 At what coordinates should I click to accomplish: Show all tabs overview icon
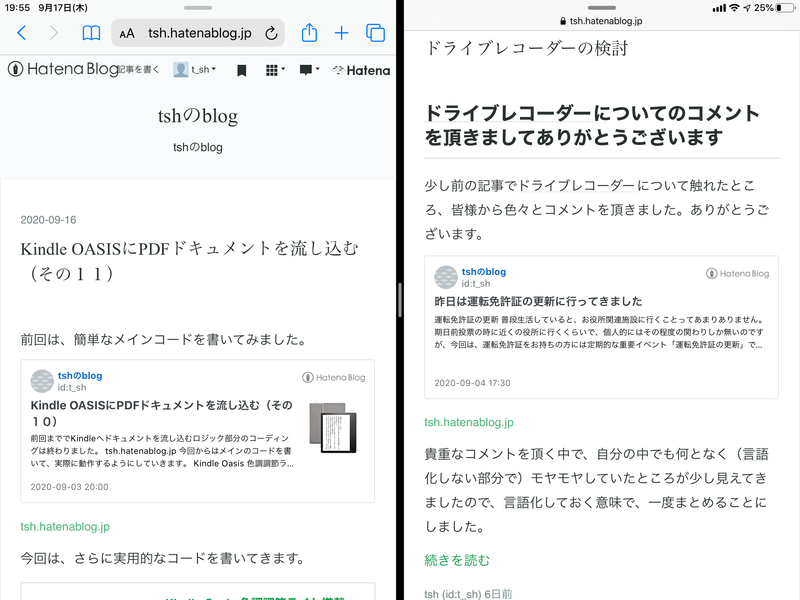[x=376, y=33]
